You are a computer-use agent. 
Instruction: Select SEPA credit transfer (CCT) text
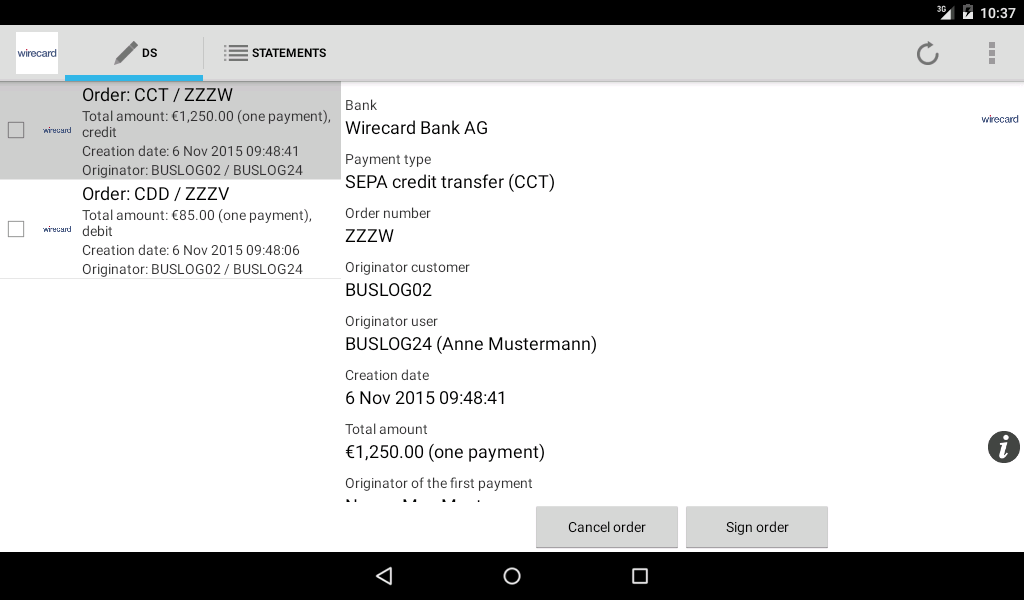coord(450,182)
